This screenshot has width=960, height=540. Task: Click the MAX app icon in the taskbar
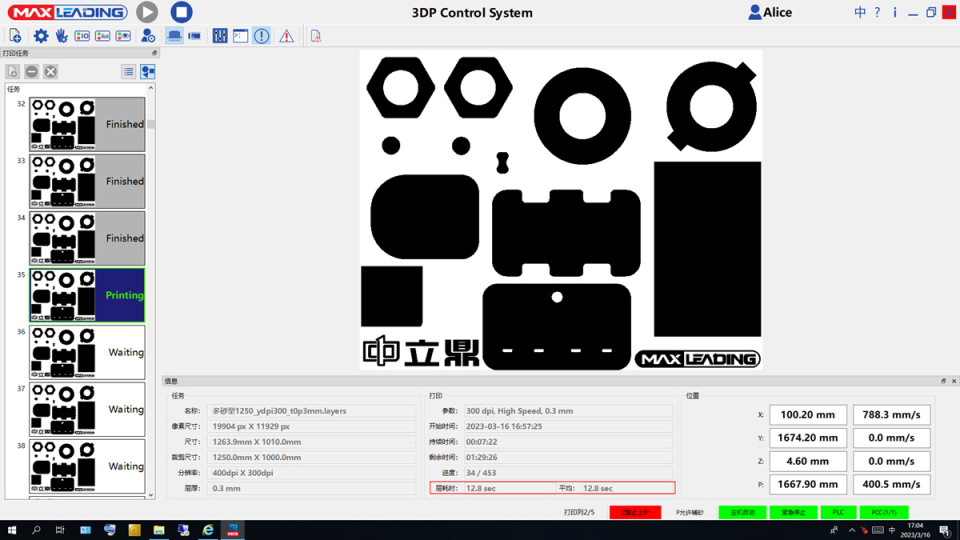point(233,530)
